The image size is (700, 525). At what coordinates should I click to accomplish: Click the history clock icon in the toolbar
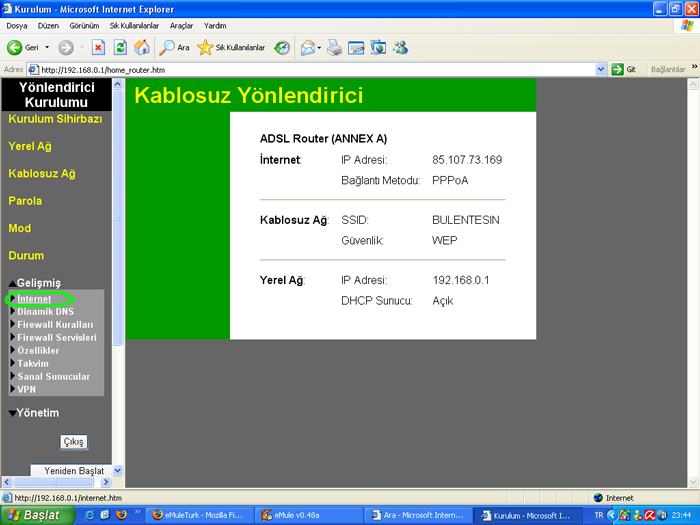(282, 47)
